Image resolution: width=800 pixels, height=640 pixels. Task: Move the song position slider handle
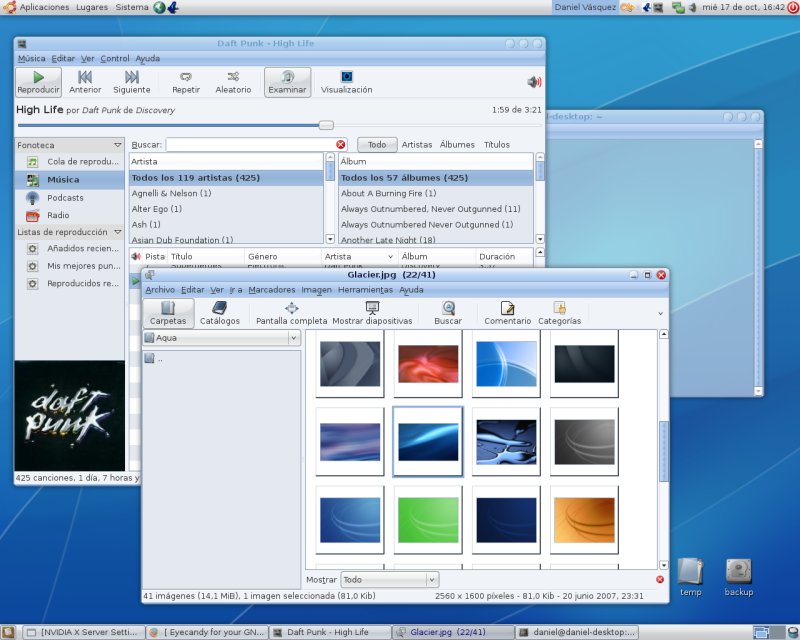tap(326, 125)
